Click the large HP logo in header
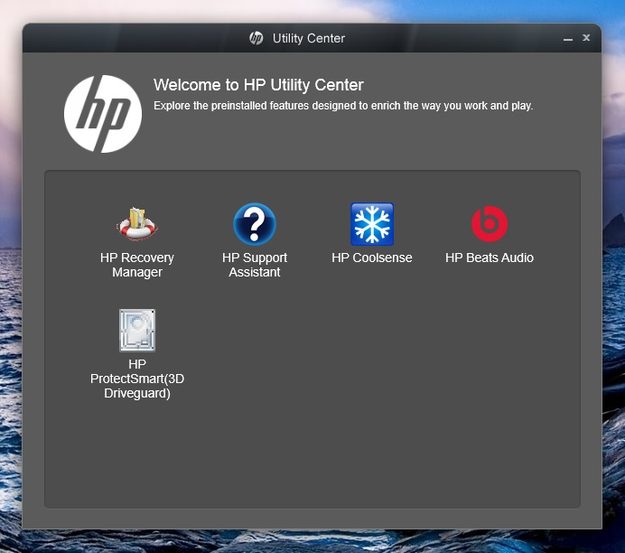 click(103, 114)
